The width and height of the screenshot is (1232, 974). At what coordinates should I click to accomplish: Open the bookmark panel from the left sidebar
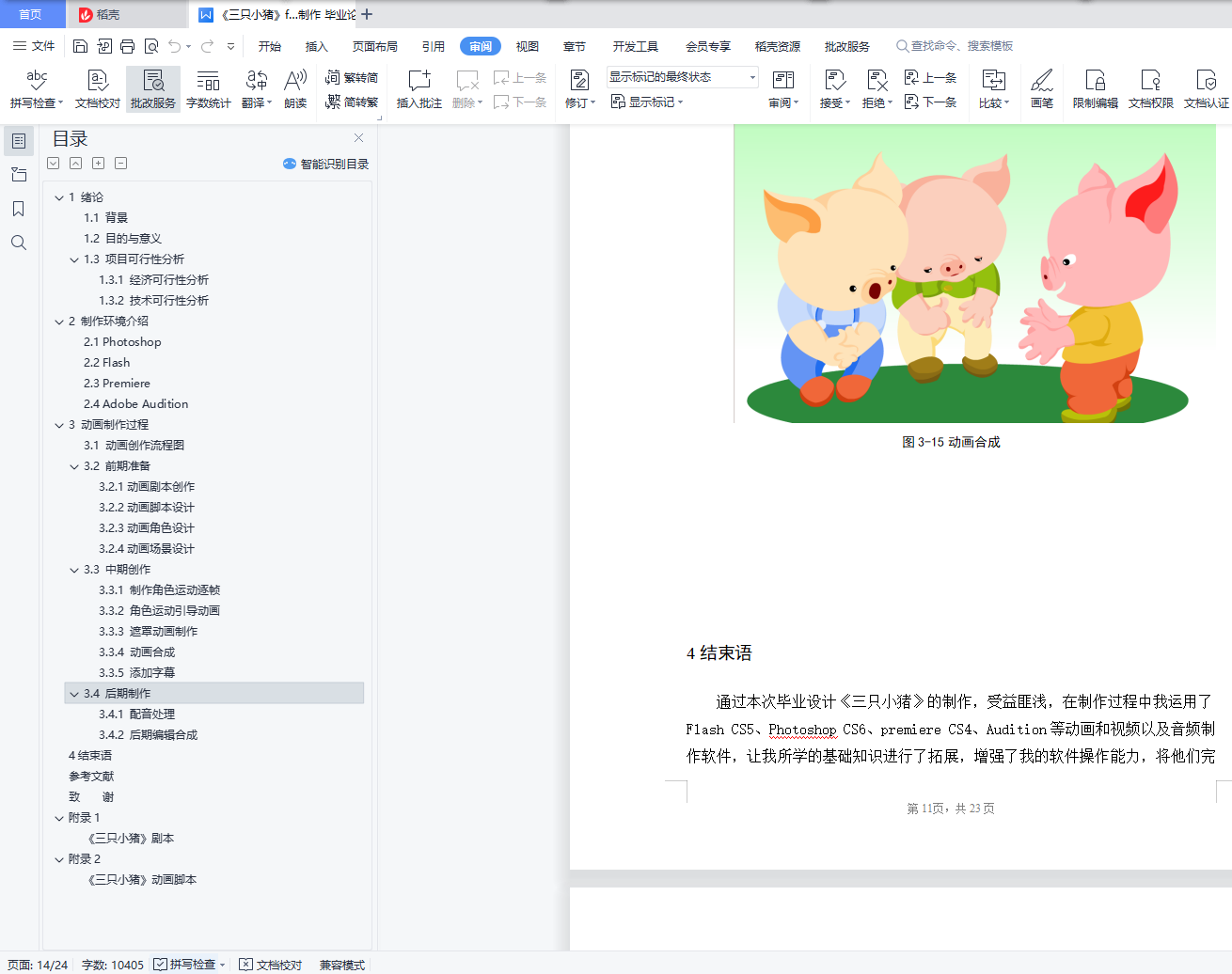(19, 209)
